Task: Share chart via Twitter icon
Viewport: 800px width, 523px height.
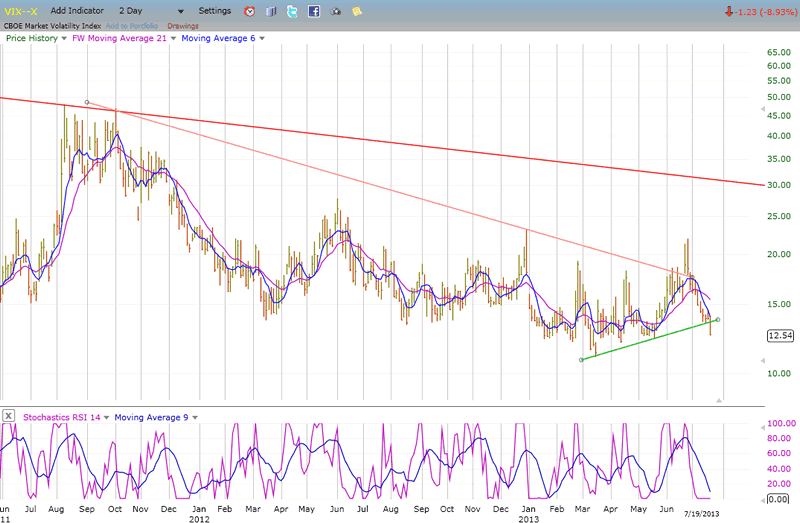Action: point(291,11)
